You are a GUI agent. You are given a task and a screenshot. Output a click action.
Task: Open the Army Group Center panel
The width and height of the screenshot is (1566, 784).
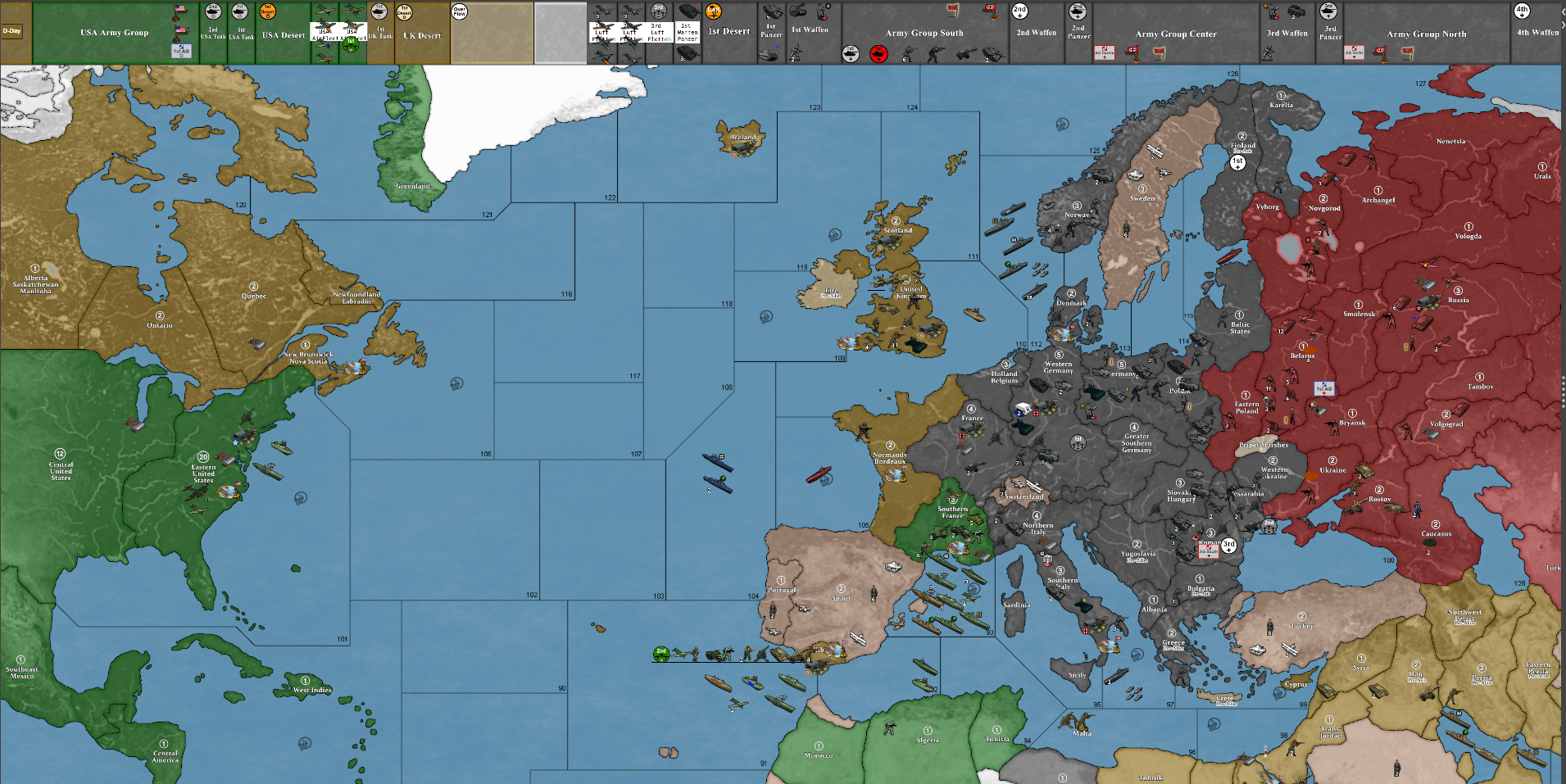1175,34
